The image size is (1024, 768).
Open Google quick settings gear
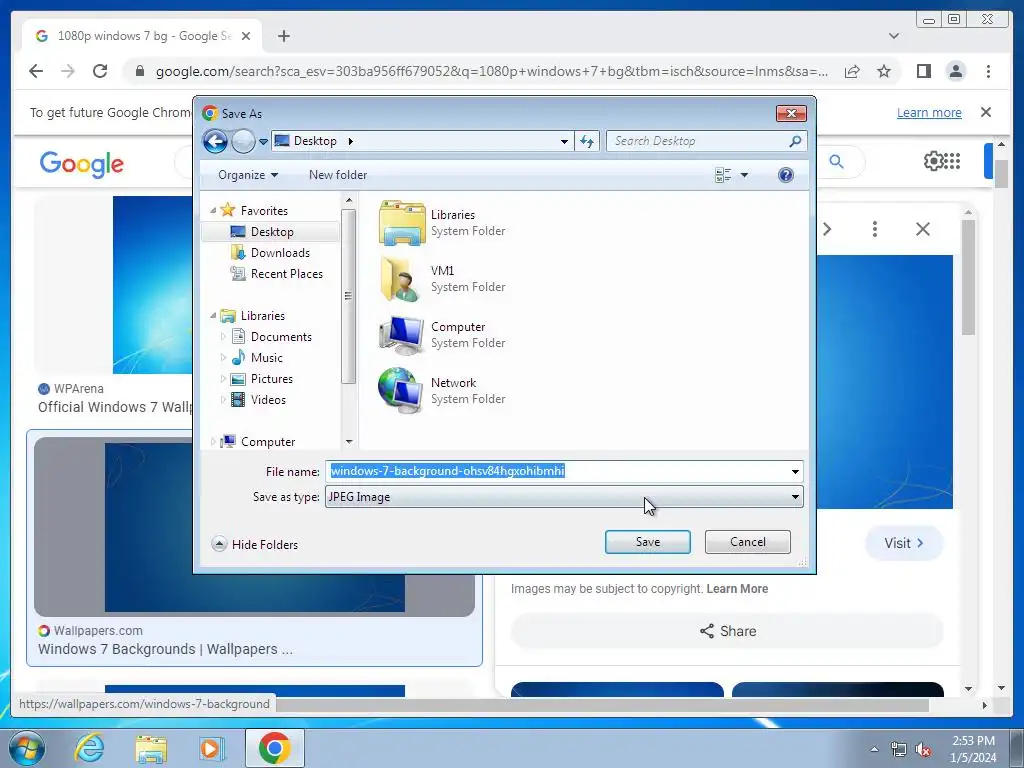(x=933, y=161)
